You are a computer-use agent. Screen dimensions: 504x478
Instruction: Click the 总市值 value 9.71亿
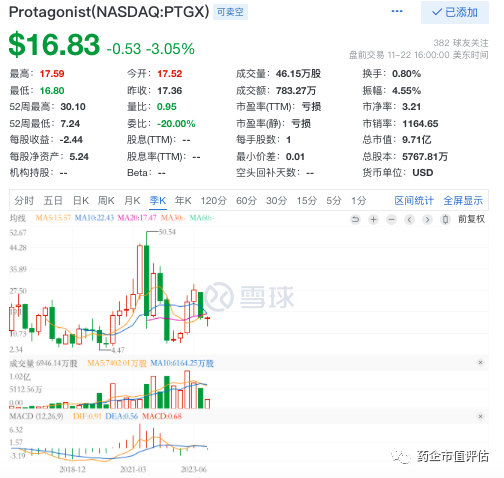click(x=417, y=140)
